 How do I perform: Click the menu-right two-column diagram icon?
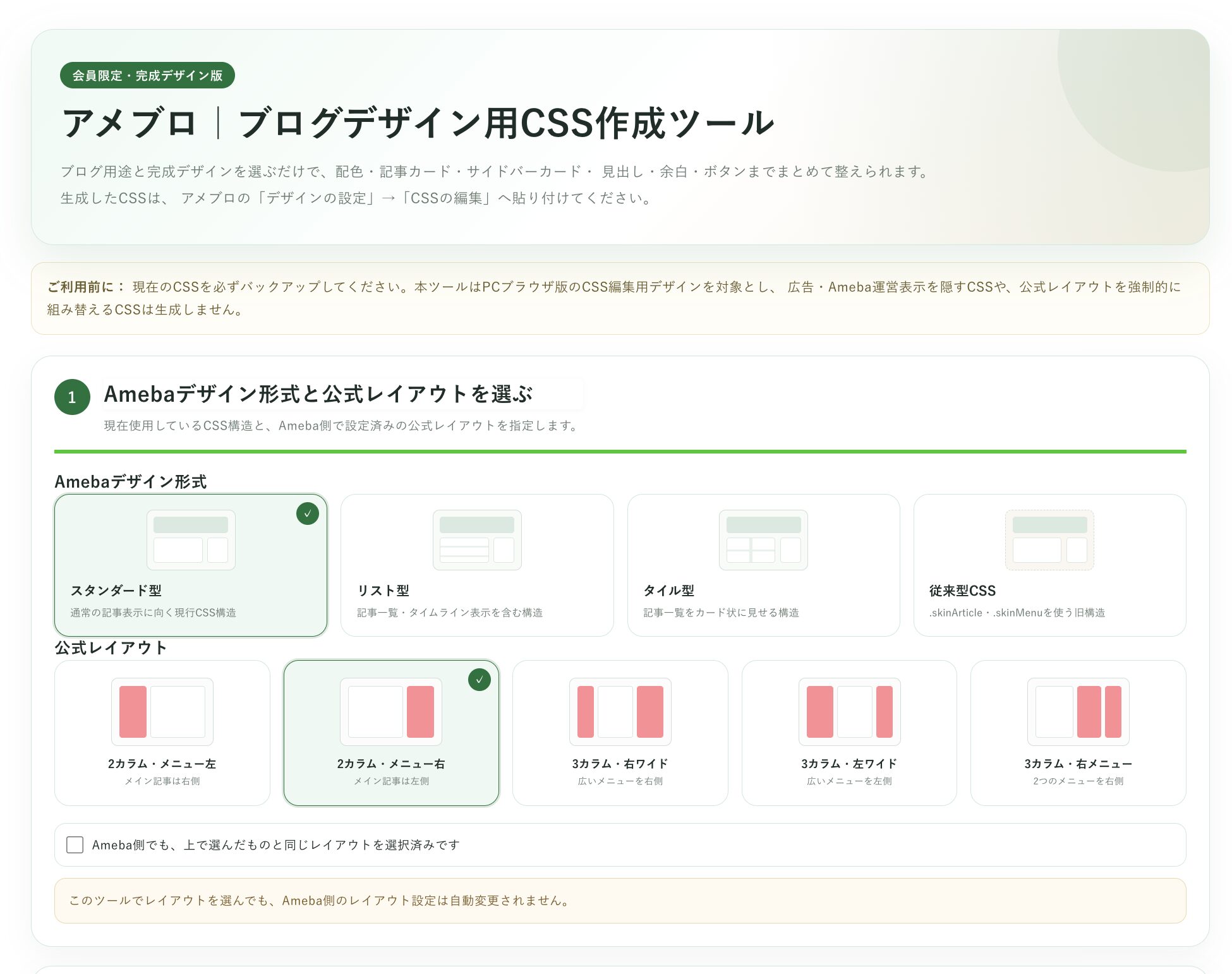[391, 712]
